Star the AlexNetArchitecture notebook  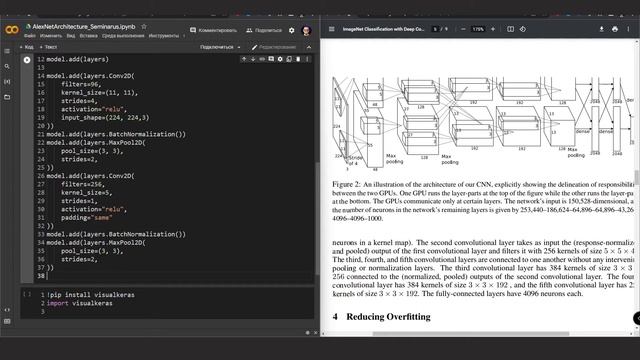[144, 27]
